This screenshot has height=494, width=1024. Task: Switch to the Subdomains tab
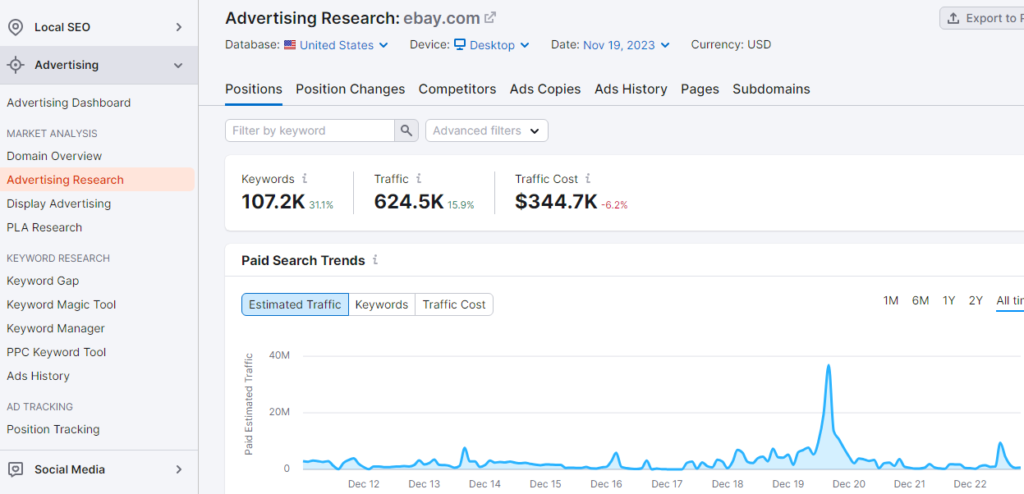pyautogui.click(x=771, y=89)
